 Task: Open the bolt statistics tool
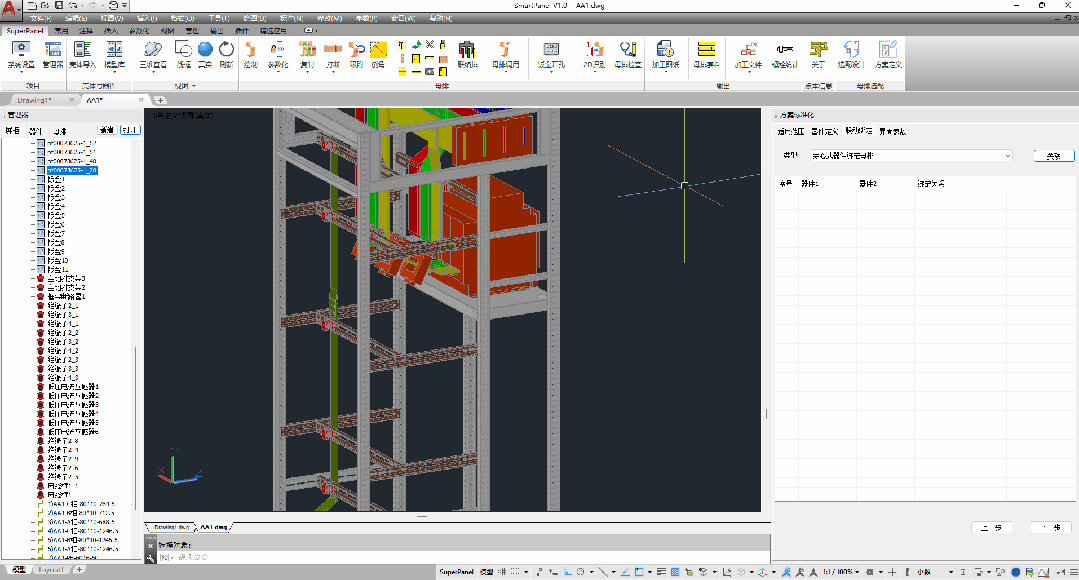tap(784, 54)
